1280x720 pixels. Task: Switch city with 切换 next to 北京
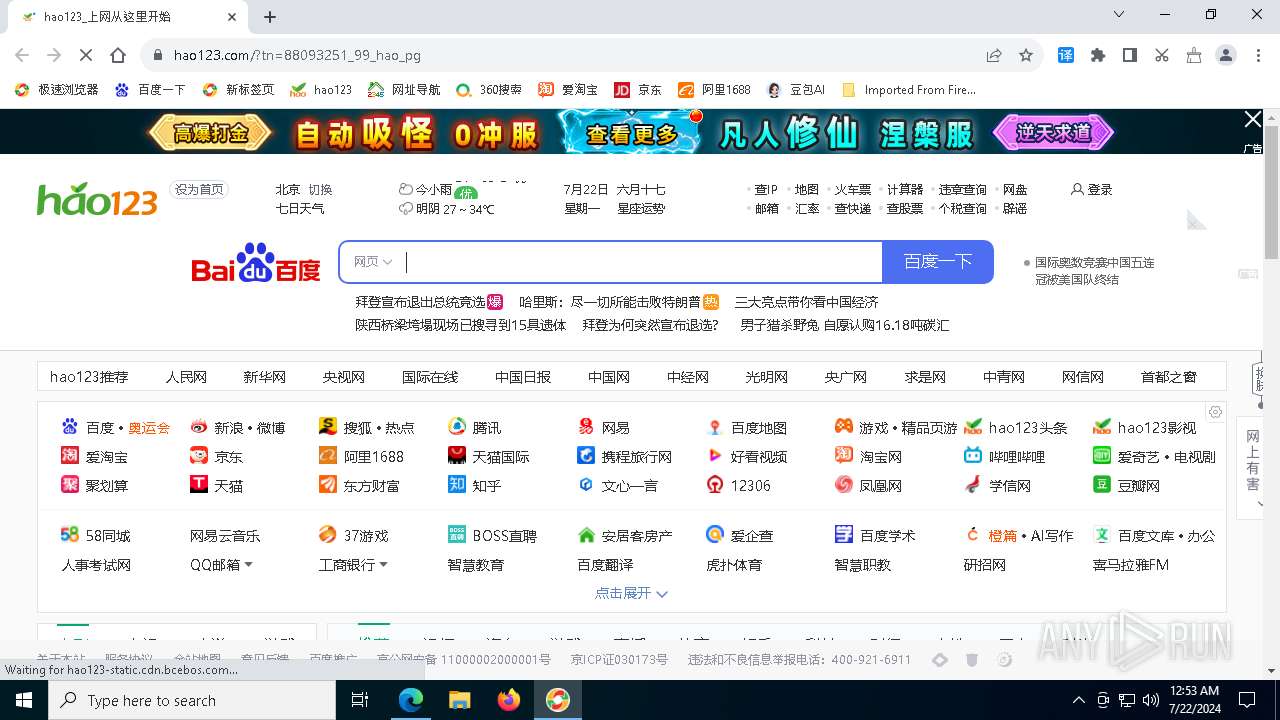click(320, 189)
